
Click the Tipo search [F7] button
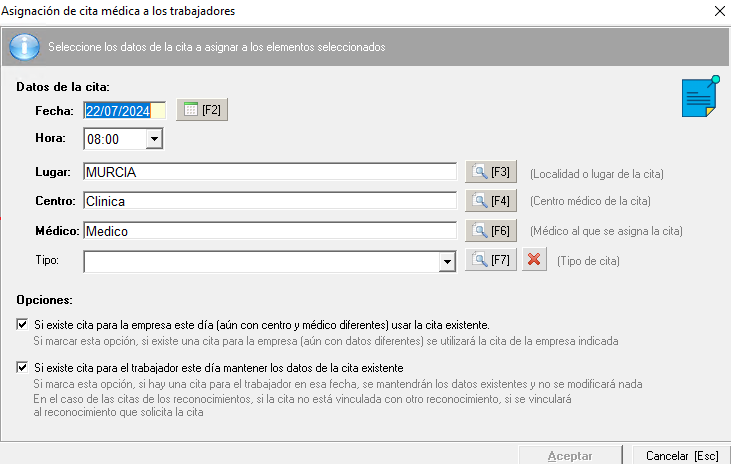(x=491, y=260)
